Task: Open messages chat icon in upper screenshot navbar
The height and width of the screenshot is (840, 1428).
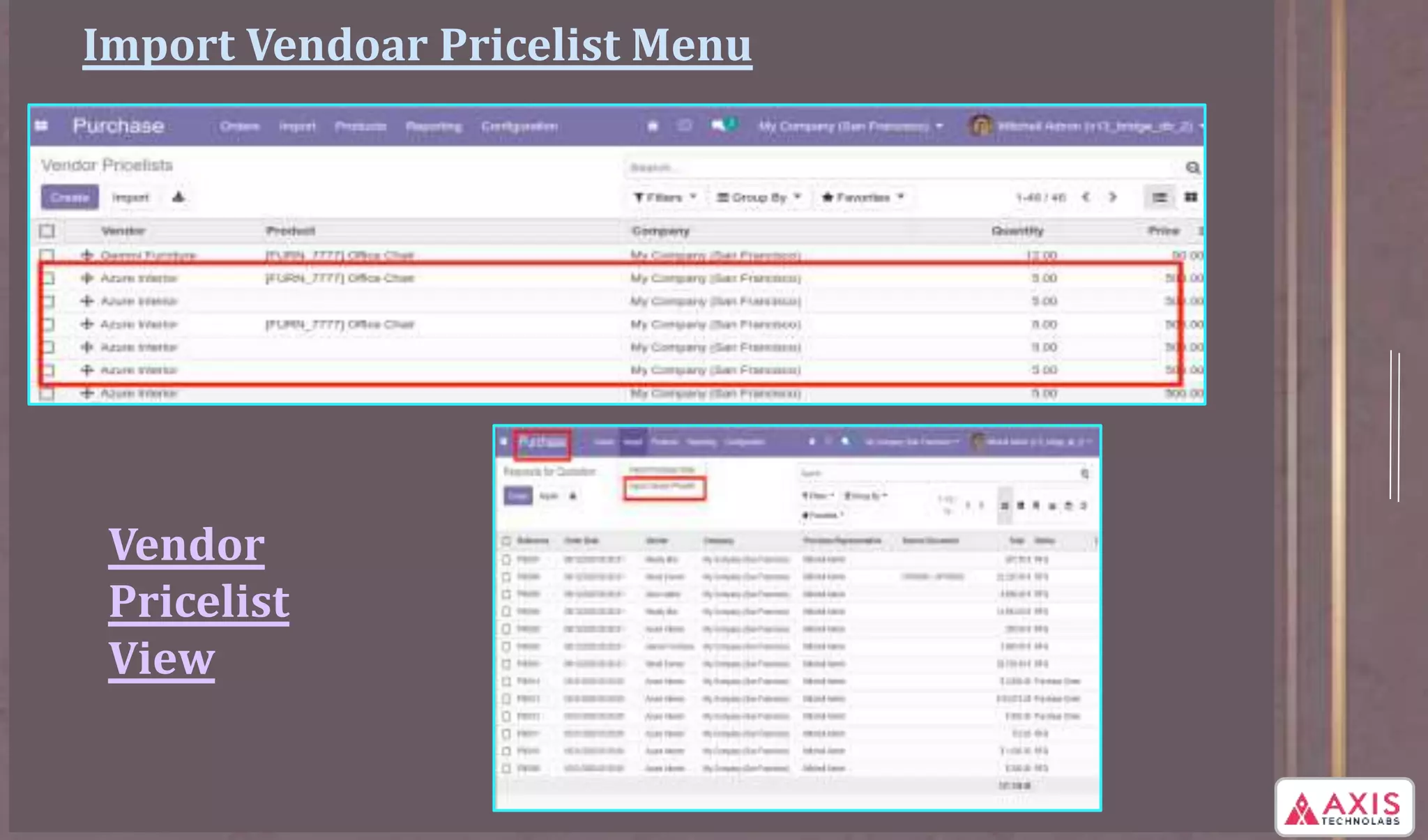Action: point(719,125)
